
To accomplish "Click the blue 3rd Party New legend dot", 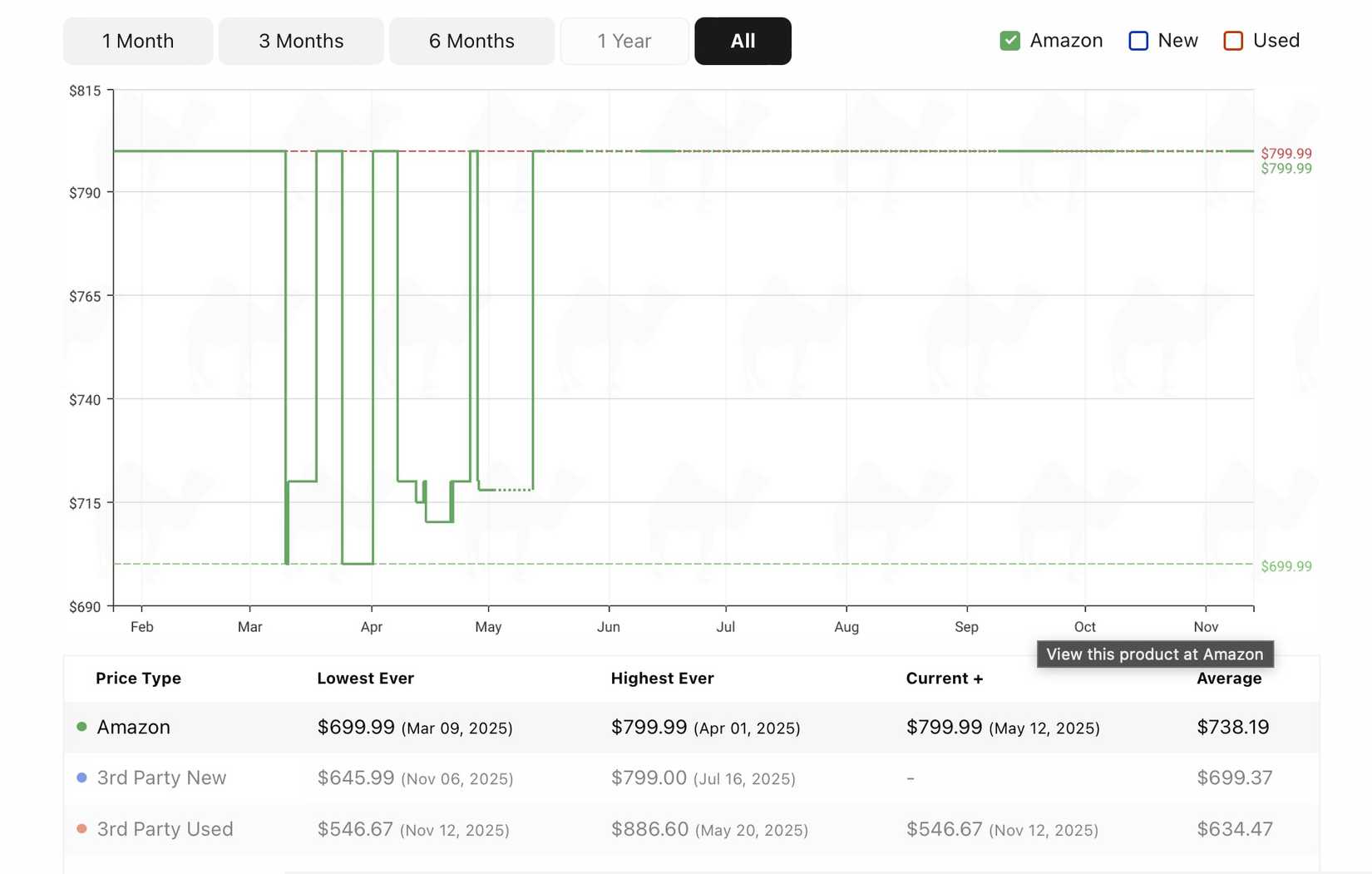I will pos(81,778).
